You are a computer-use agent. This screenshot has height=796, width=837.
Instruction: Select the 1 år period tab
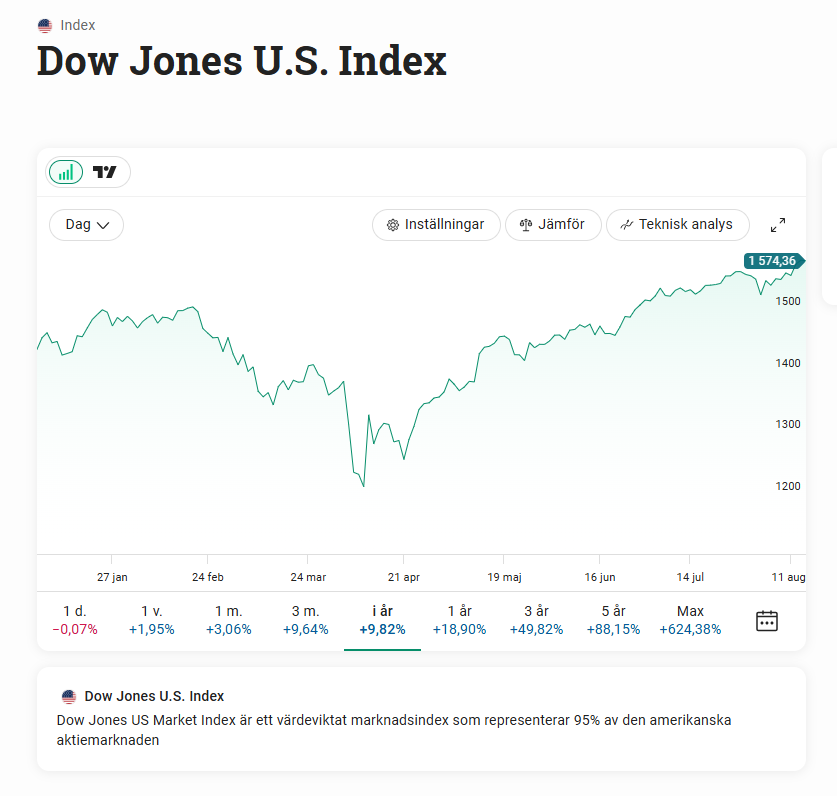coord(459,620)
